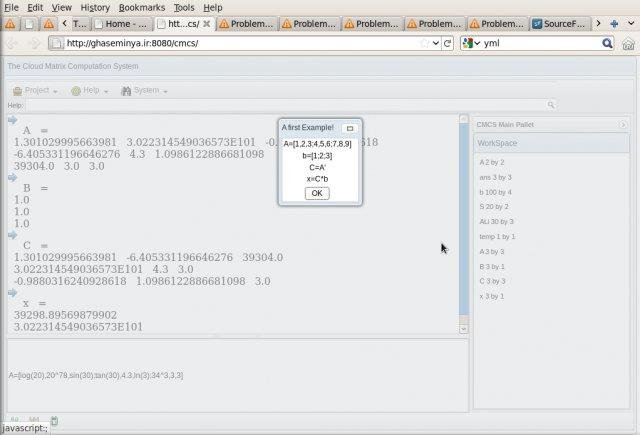The width and height of the screenshot is (640, 435).
Task: Select workspace variable 'temp 1 by 1'
Action: coord(497,237)
